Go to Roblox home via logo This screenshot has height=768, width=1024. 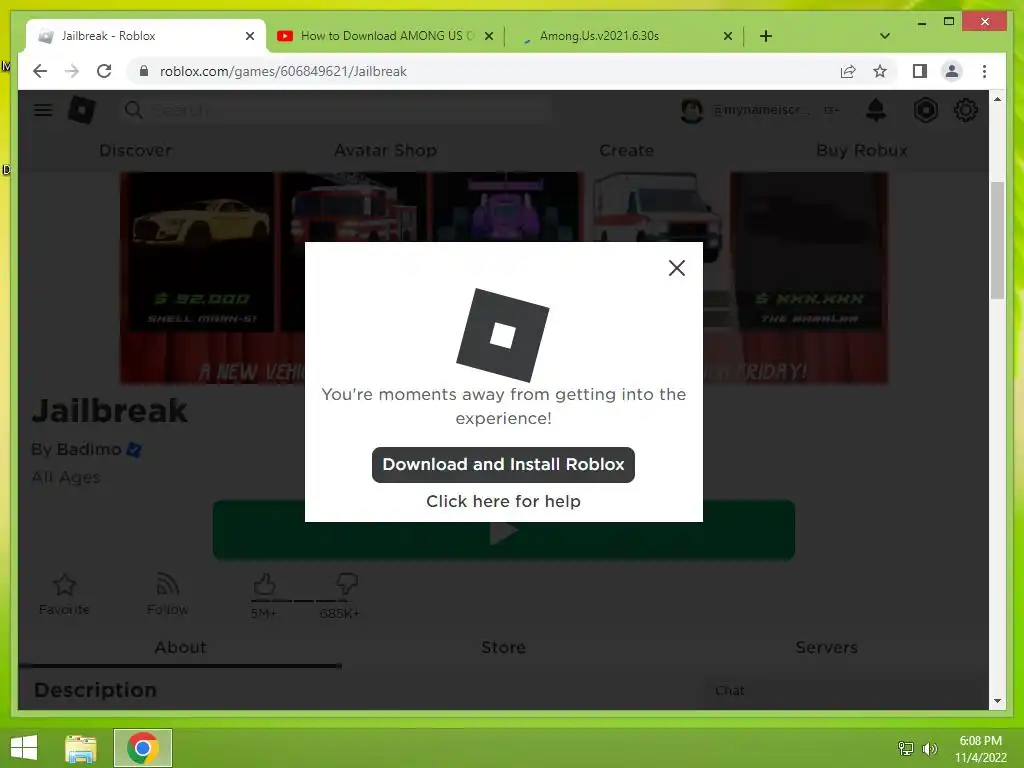pos(82,110)
